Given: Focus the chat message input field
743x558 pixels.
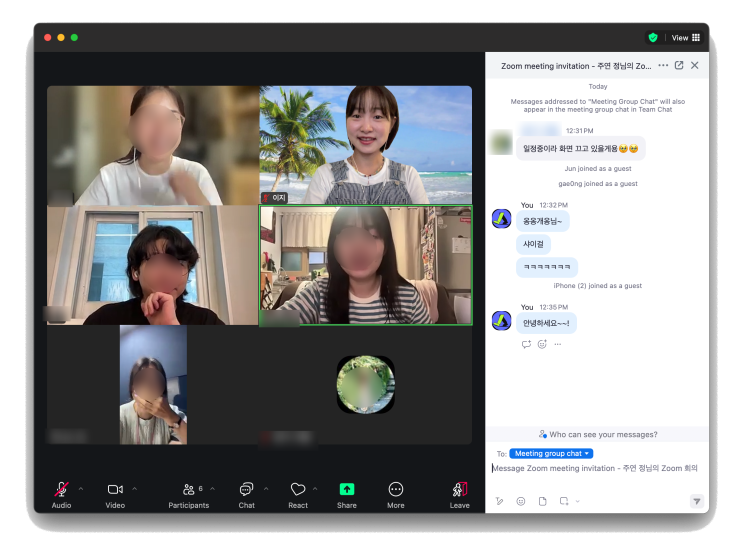Looking at the screenshot, I should [x=595, y=468].
